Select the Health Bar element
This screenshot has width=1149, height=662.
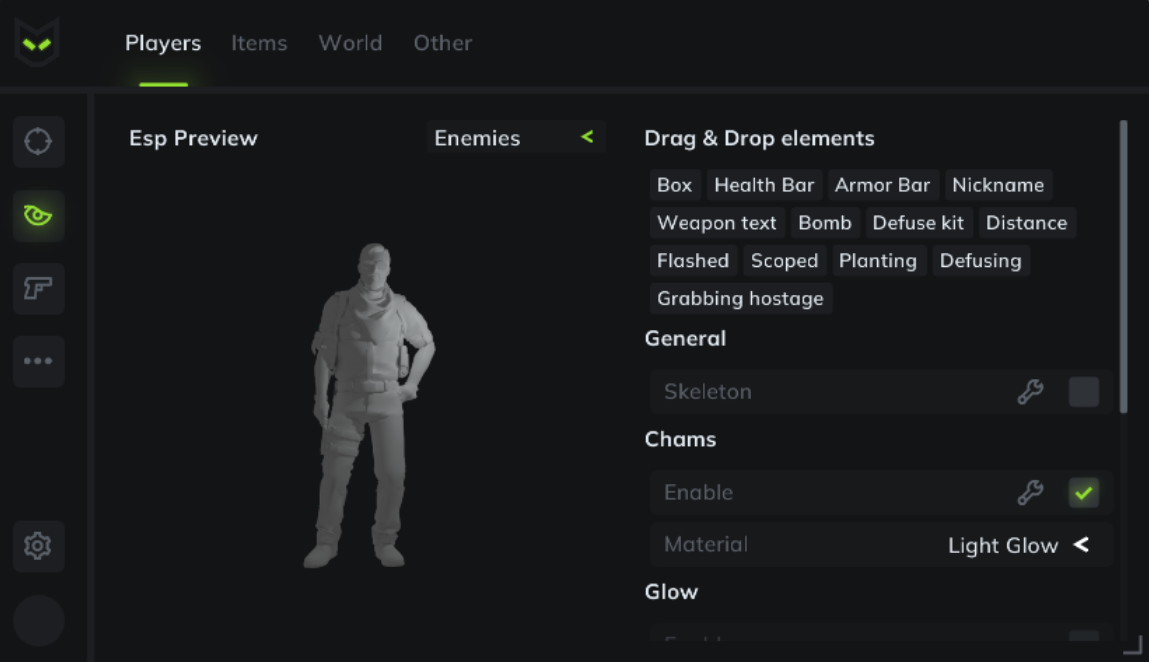point(765,185)
